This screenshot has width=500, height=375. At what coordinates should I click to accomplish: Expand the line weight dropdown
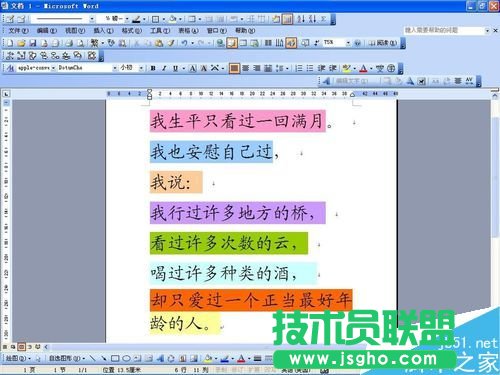(127, 19)
